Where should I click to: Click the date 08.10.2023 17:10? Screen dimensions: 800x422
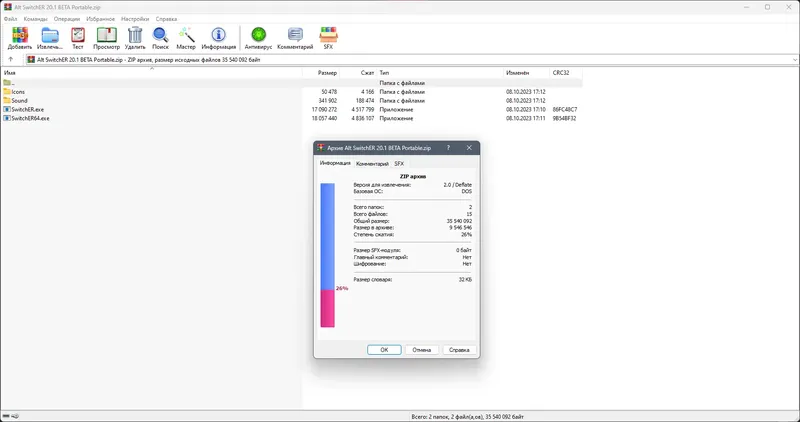pos(526,110)
